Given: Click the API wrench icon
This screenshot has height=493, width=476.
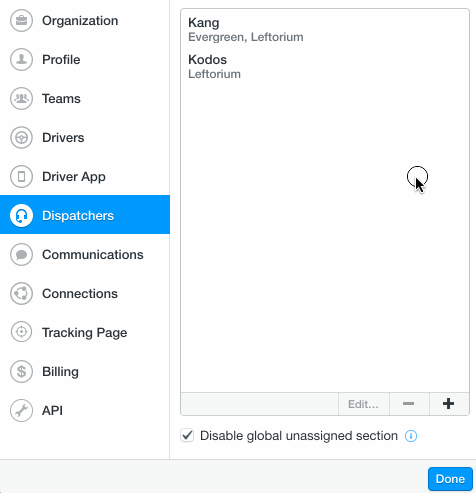Looking at the screenshot, I should click(x=21, y=410).
